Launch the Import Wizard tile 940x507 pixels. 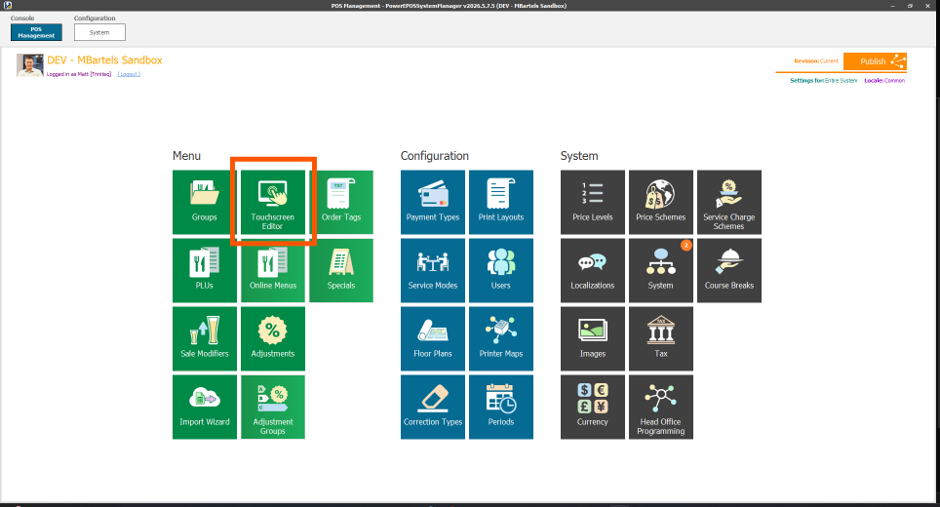[204, 407]
